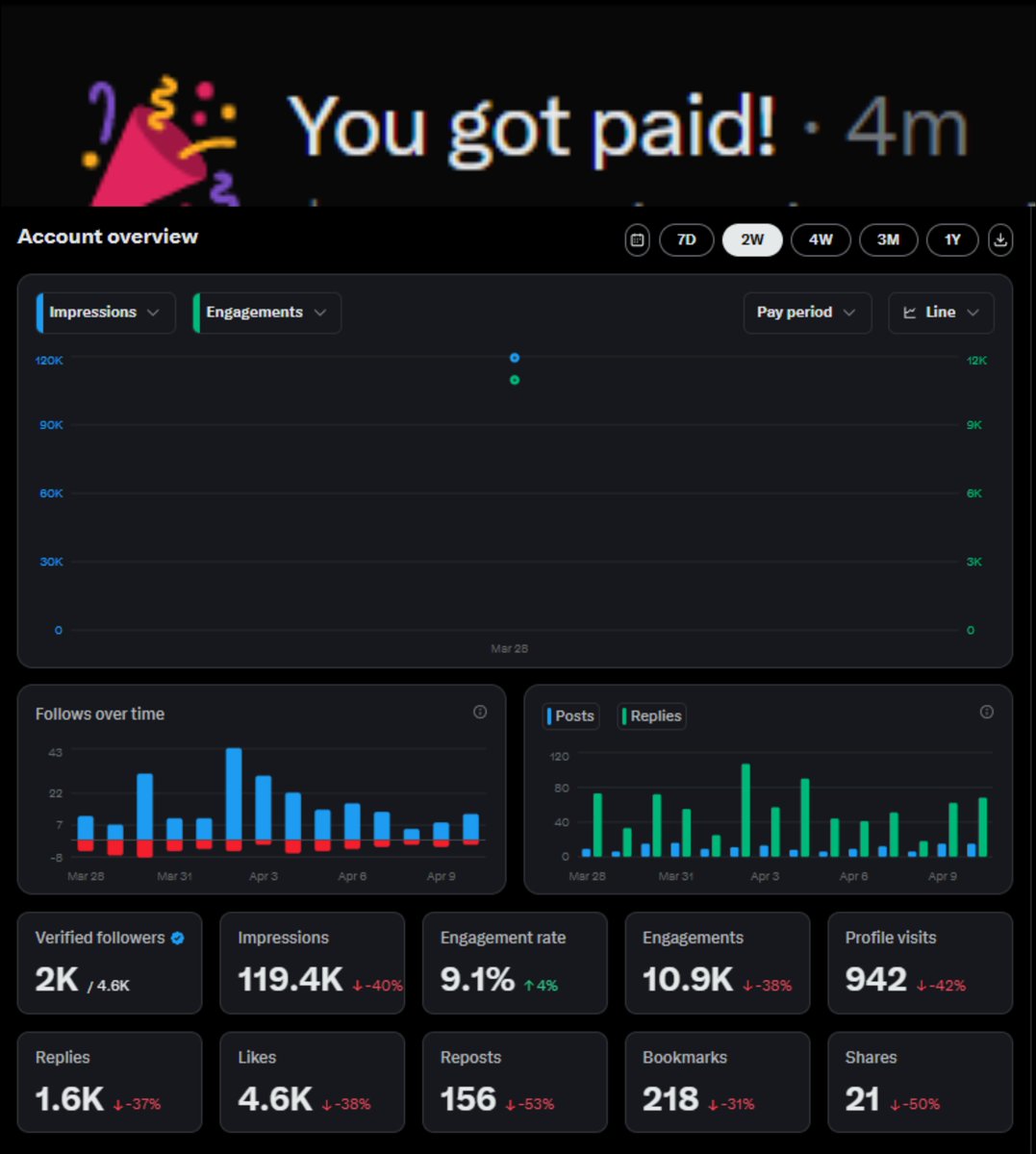Open the Impressions metric dropdown
Image resolution: width=1036 pixels, height=1154 pixels.
[x=106, y=313]
